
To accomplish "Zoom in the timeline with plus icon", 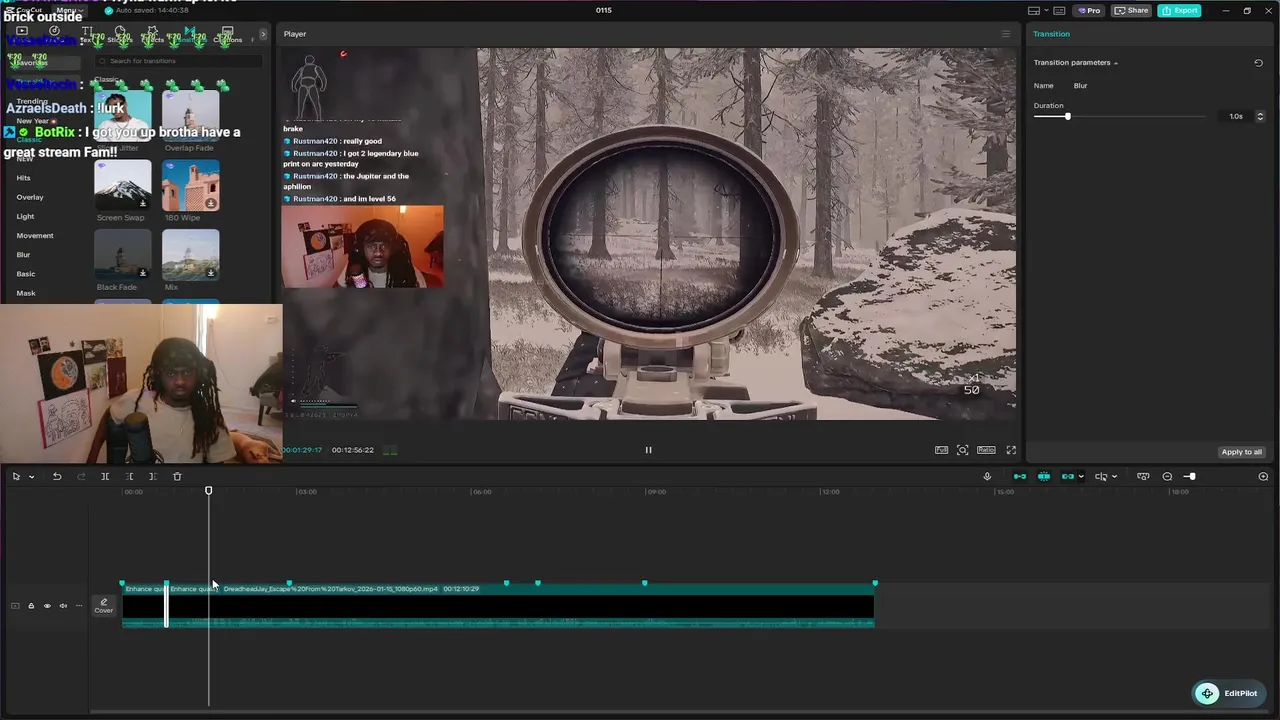I will click(1263, 477).
